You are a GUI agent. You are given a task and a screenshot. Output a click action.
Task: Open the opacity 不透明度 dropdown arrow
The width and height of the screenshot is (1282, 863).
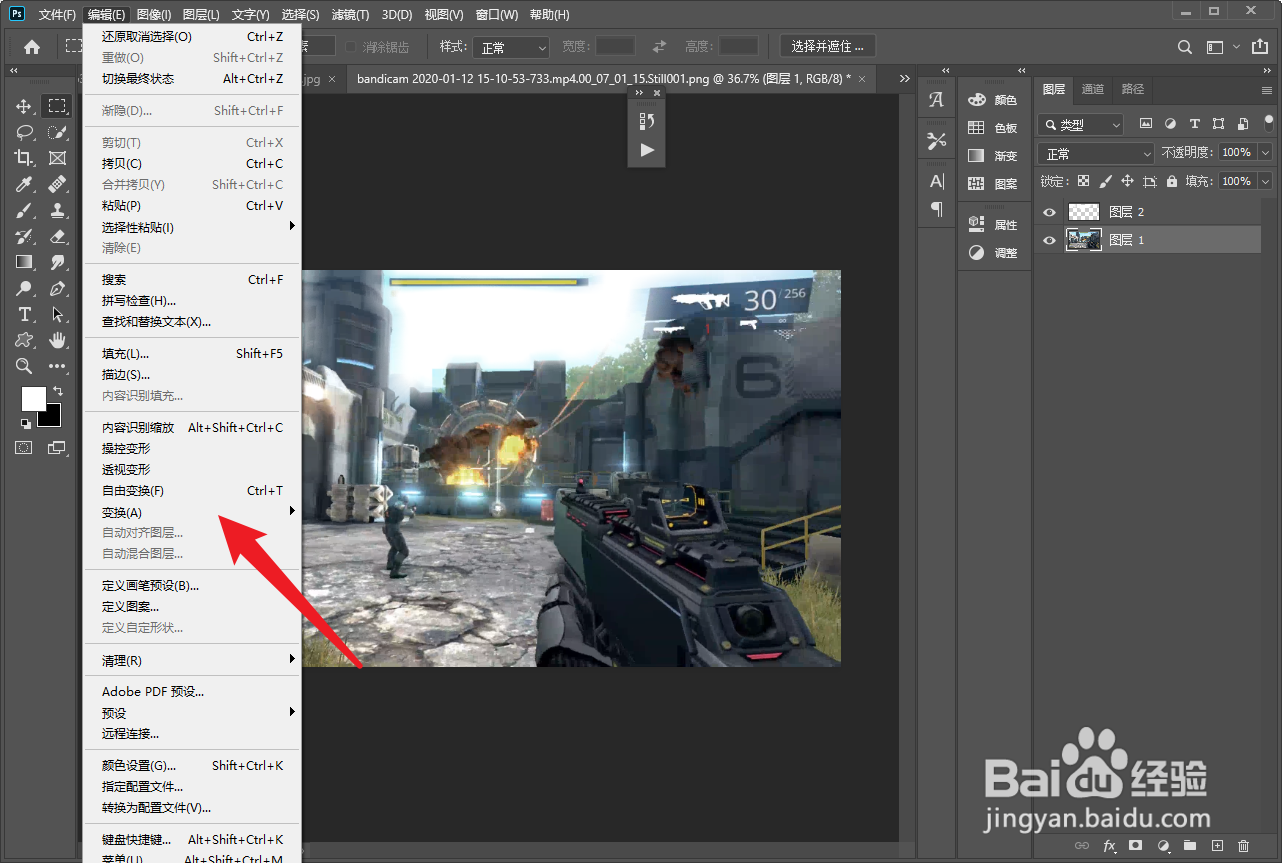1265,153
